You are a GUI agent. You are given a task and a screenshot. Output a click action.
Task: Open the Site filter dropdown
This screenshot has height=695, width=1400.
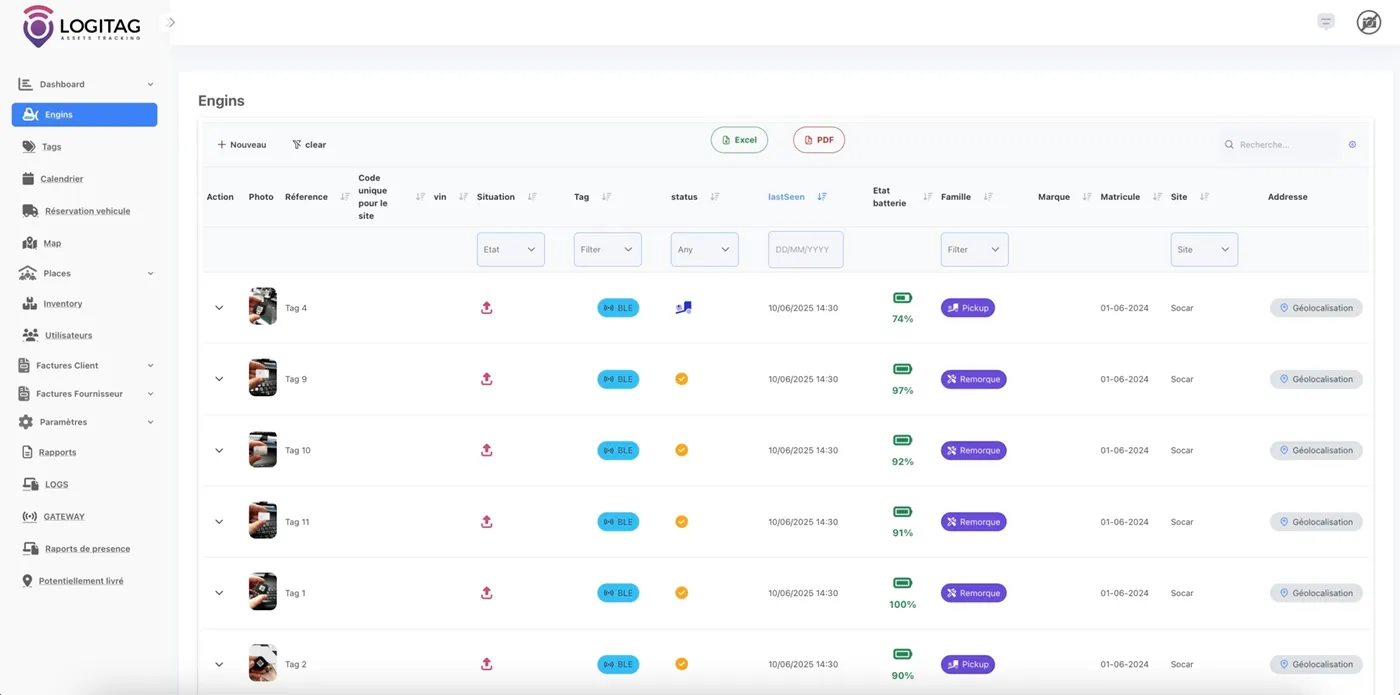(x=1204, y=249)
